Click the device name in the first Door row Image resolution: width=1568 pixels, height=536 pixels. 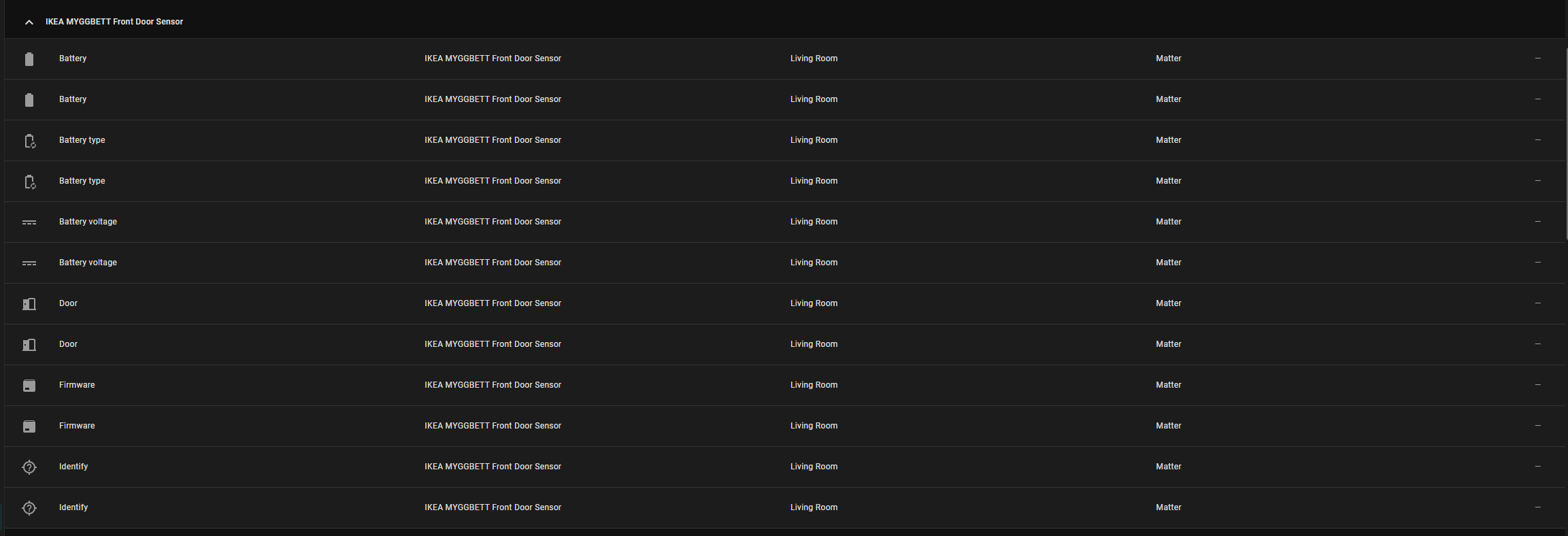click(493, 303)
